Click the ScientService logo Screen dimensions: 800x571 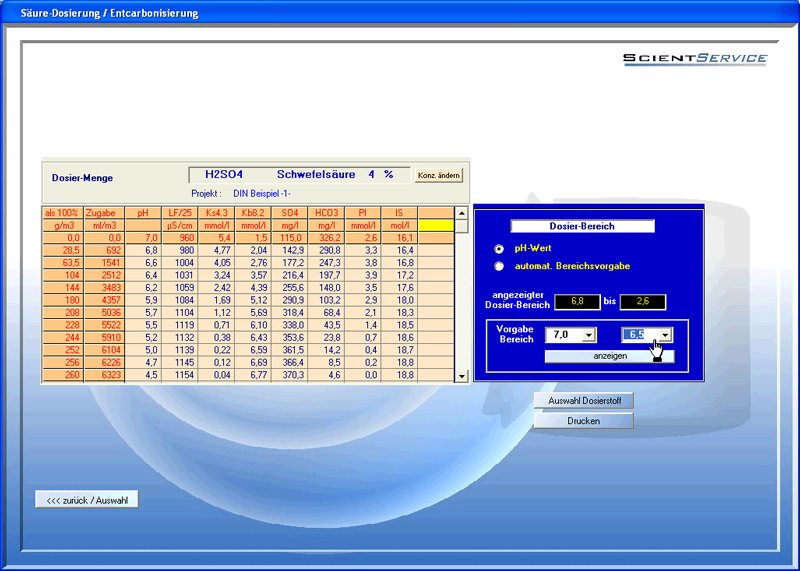pyautogui.click(x=695, y=59)
